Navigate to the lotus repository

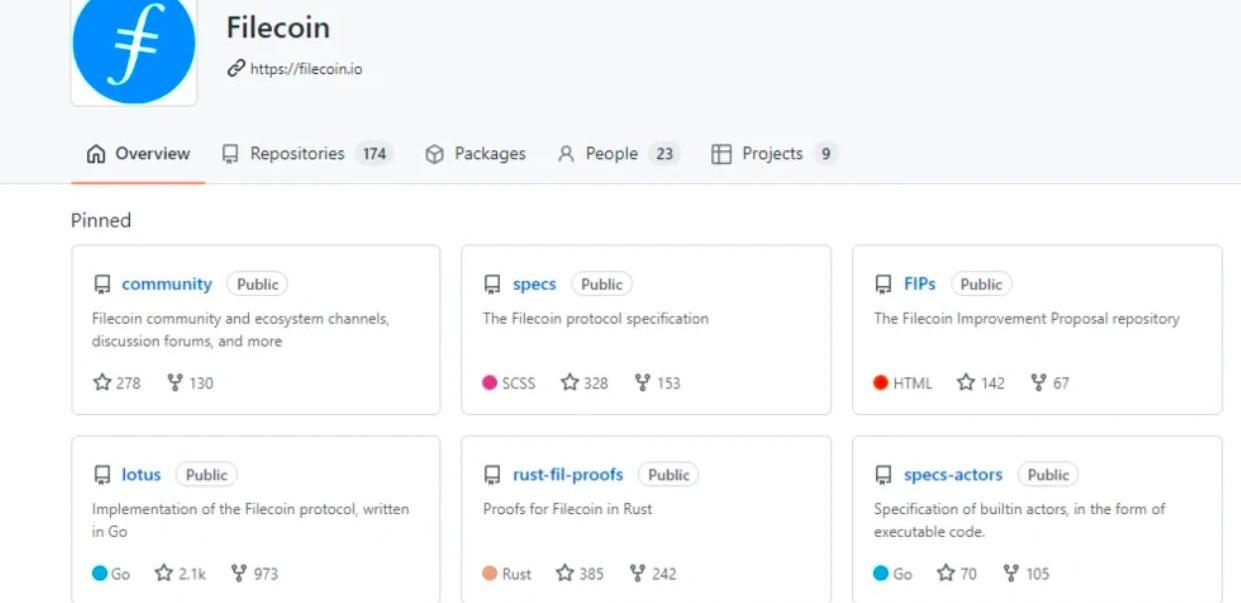141,475
